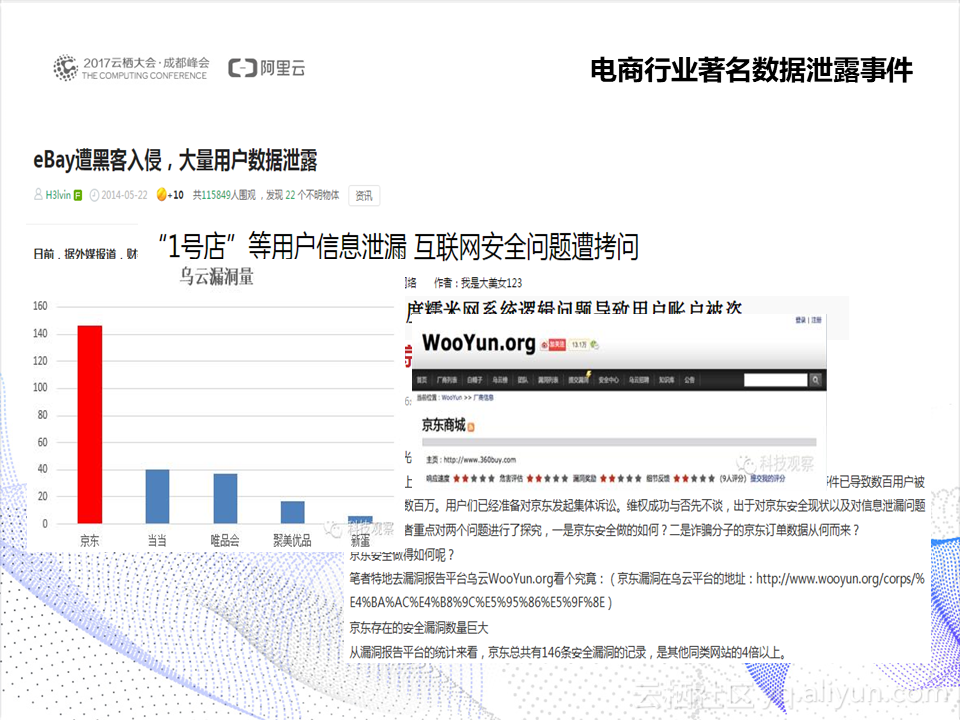The width and height of the screenshot is (960, 720).
Task: Click the Alibaba Cloud 阿里云 logo
Action: pyautogui.click(x=267, y=67)
